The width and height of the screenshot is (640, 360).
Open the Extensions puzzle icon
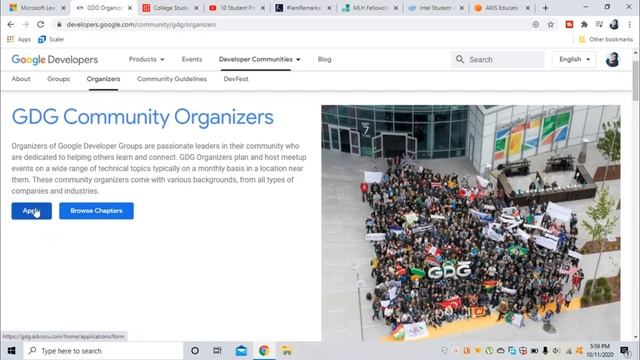[x=584, y=24]
